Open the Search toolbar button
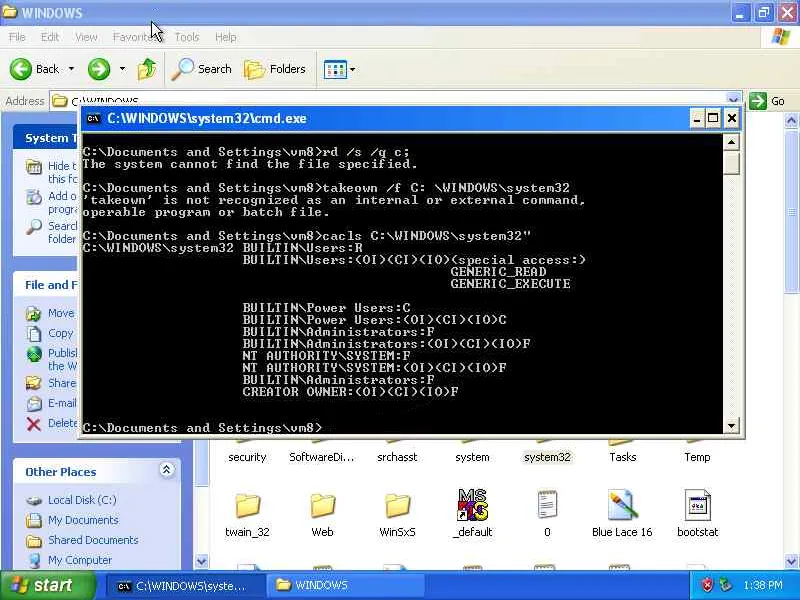 click(x=202, y=69)
